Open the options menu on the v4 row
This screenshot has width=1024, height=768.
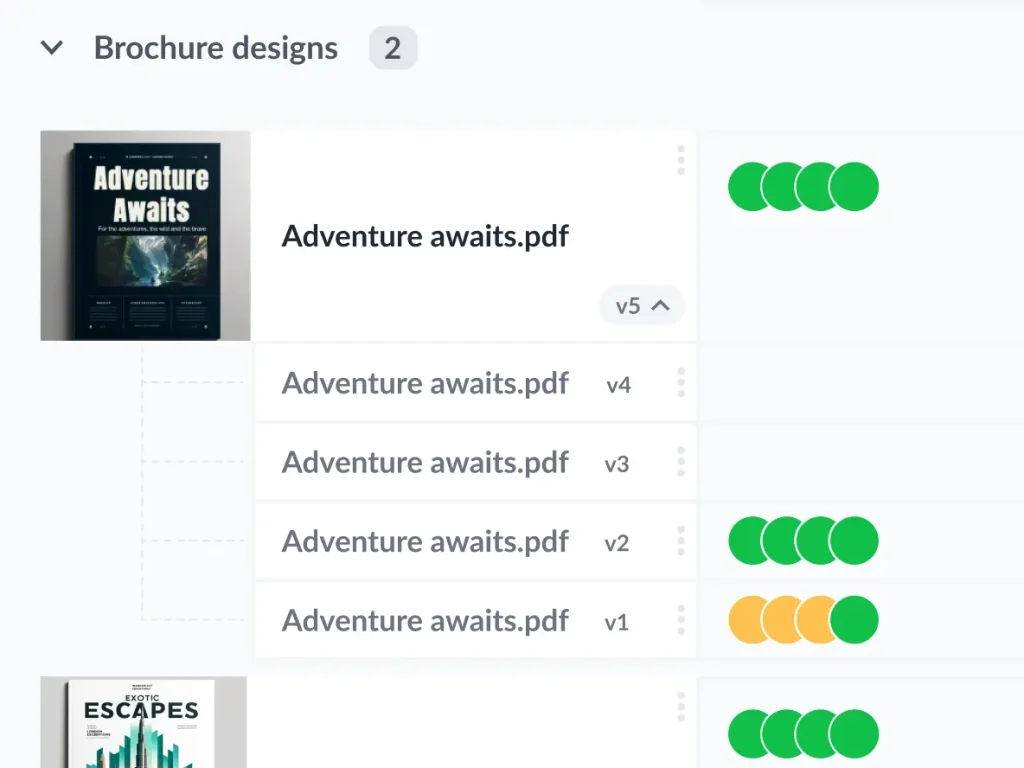tap(681, 383)
